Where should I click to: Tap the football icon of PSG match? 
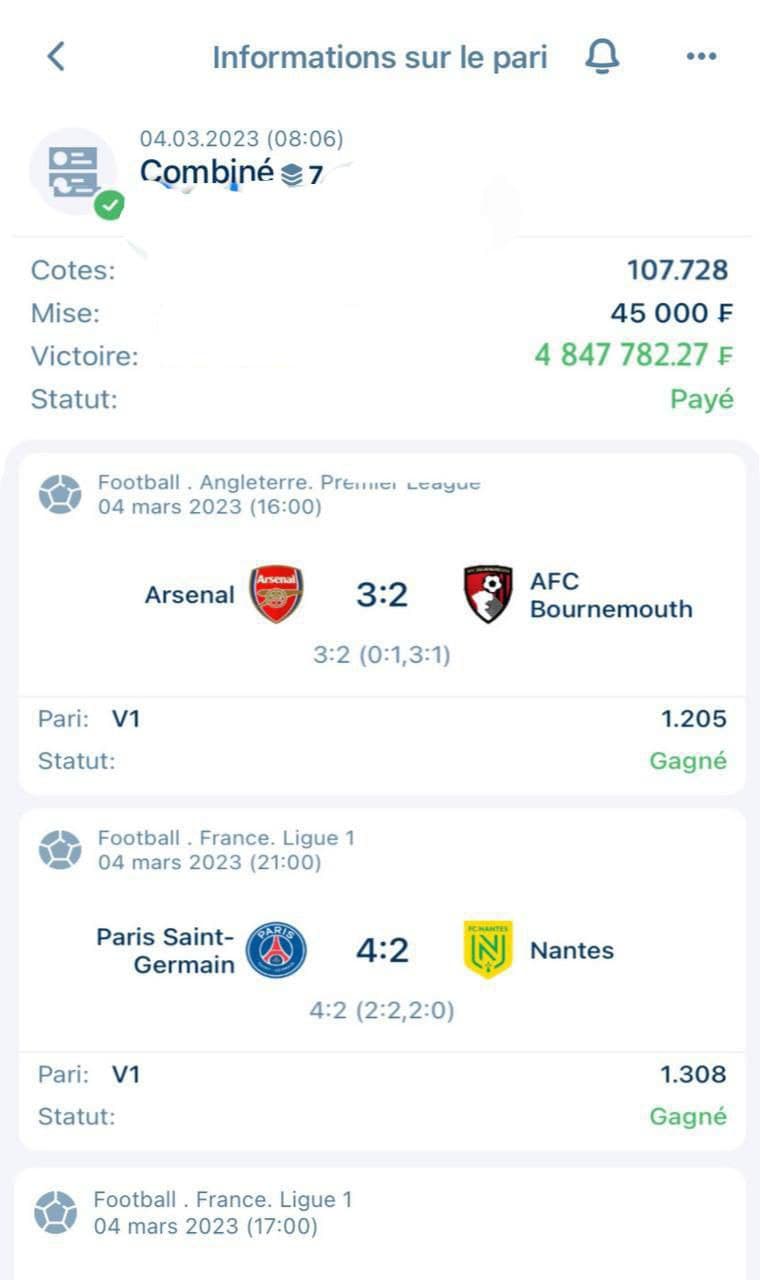[59, 850]
